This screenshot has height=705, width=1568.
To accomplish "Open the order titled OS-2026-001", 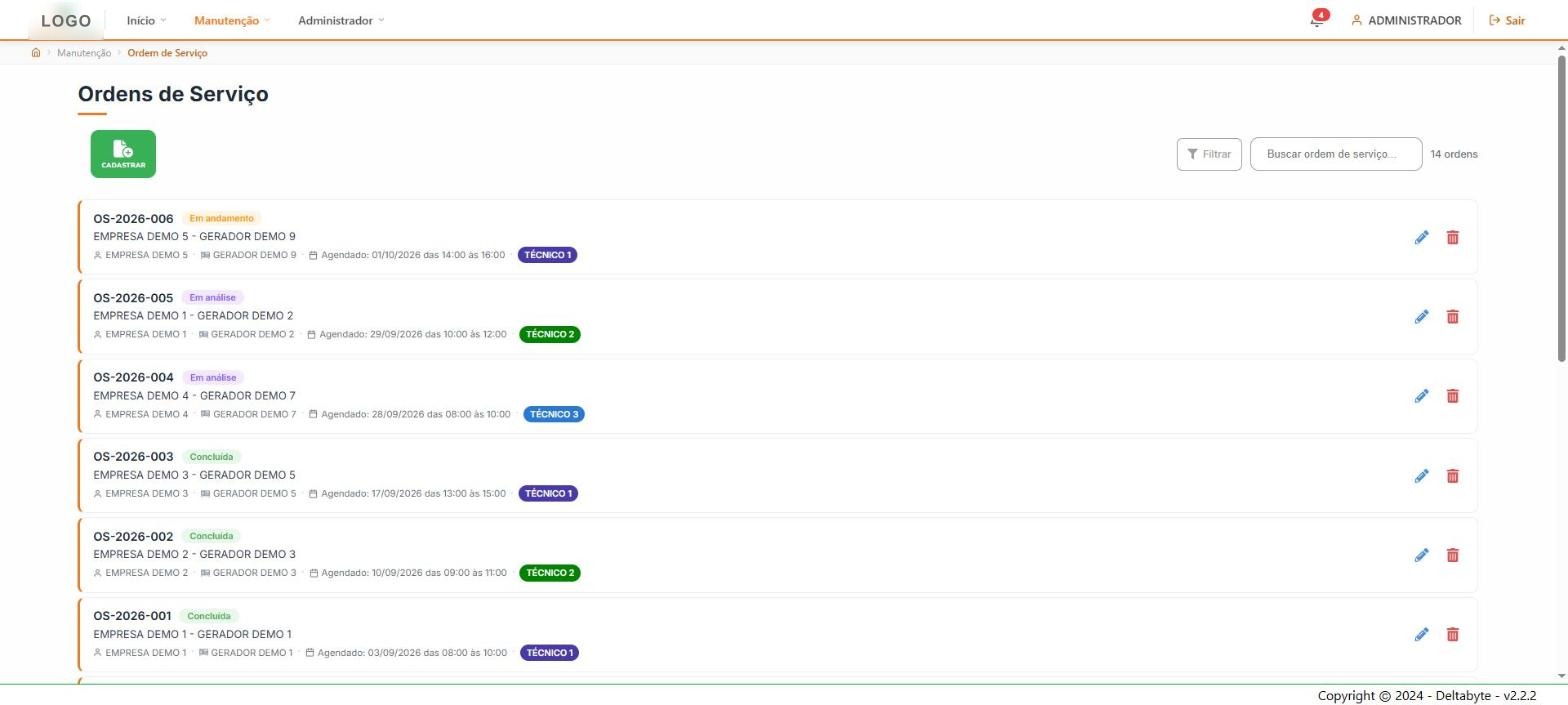I will [132, 616].
